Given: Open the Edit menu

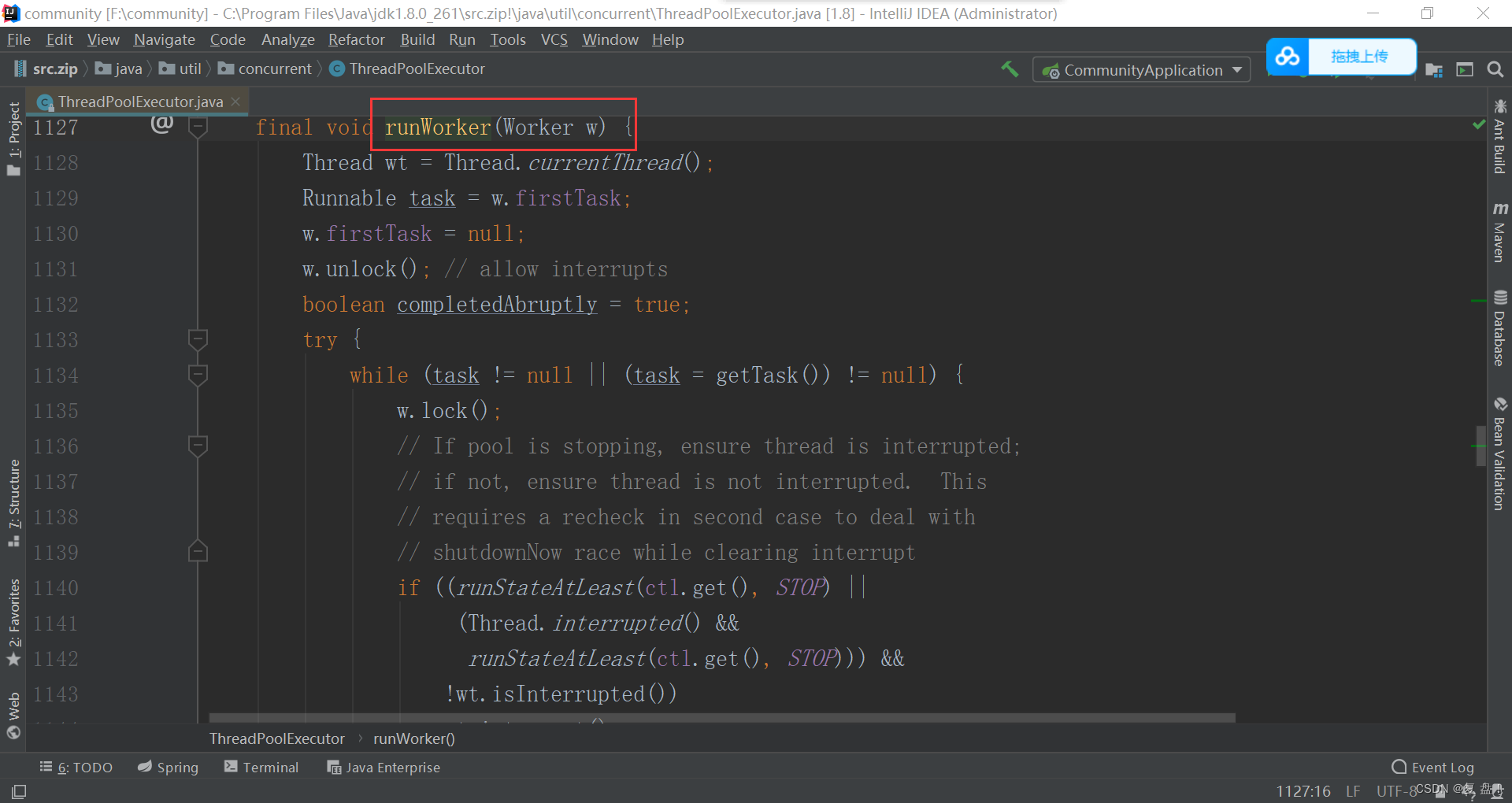Looking at the screenshot, I should click(x=59, y=39).
